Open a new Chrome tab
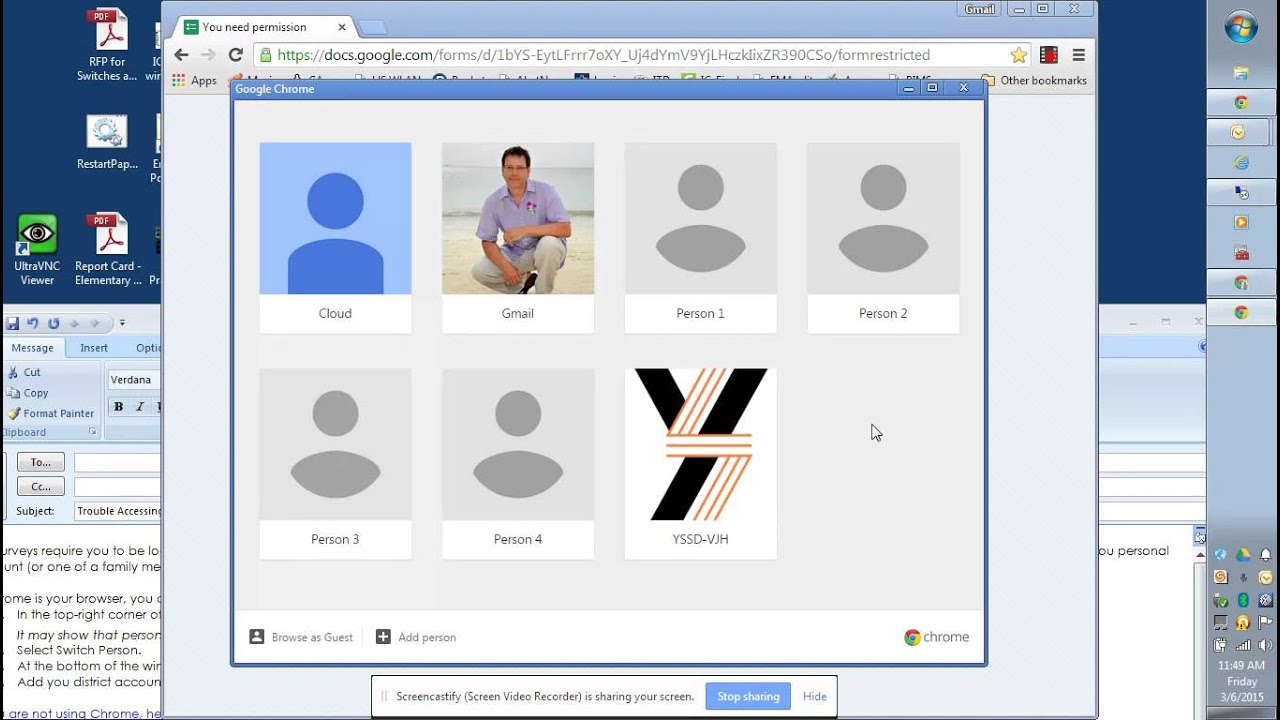The image size is (1280, 720). point(372,27)
